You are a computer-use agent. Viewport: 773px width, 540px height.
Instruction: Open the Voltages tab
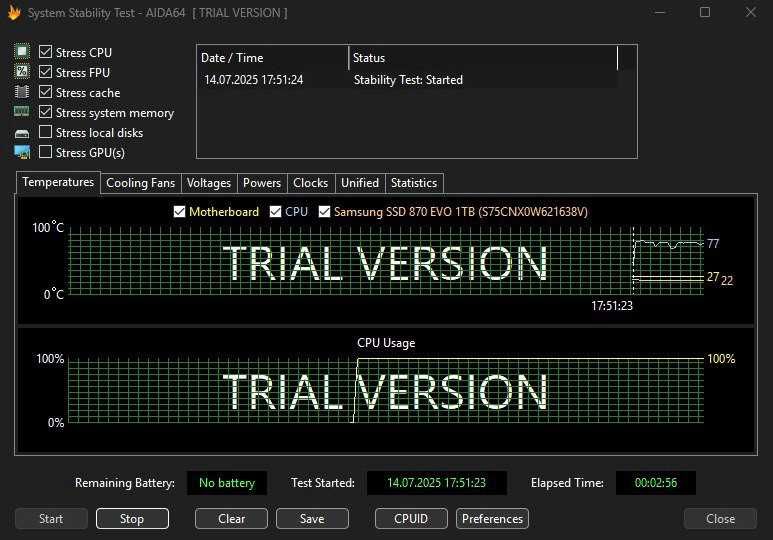pyautogui.click(x=209, y=183)
